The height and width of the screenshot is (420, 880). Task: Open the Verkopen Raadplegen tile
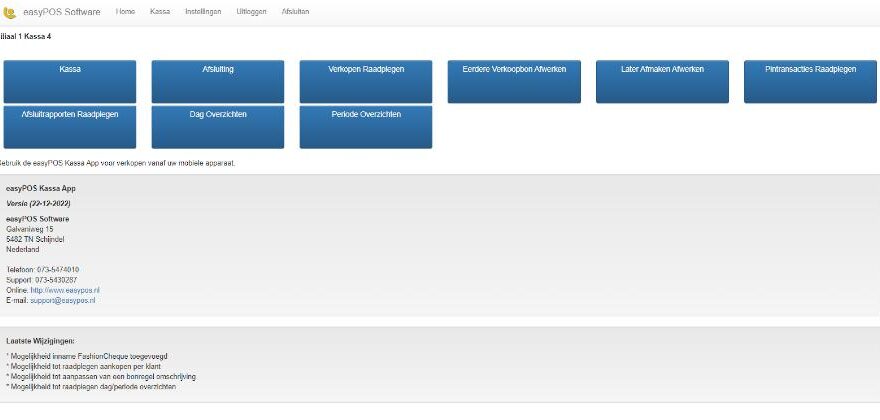coord(366,81)
